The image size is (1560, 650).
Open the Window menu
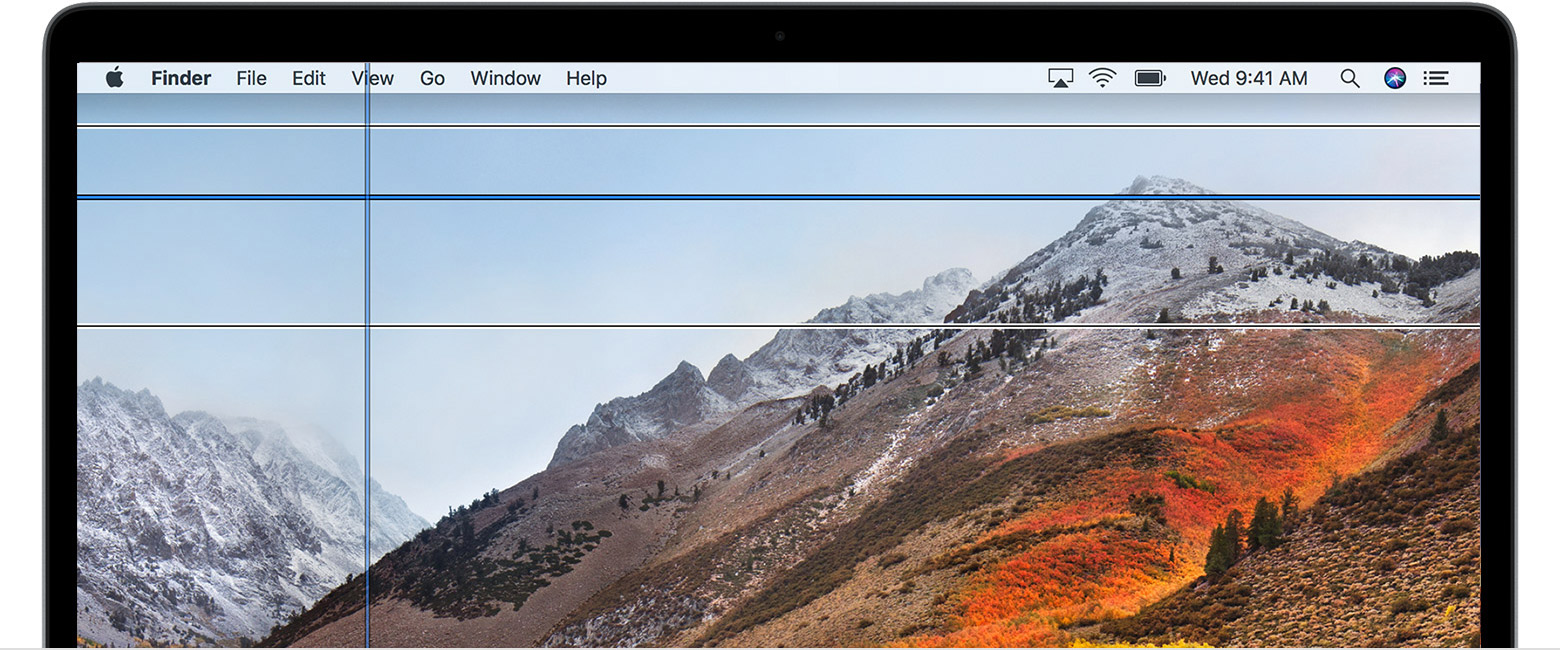point(505,78)
